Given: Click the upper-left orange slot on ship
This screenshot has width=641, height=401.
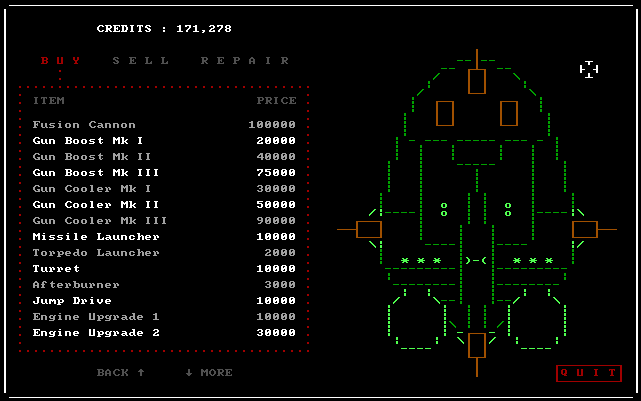Looking at the screenshot, I should coord(445,113).
